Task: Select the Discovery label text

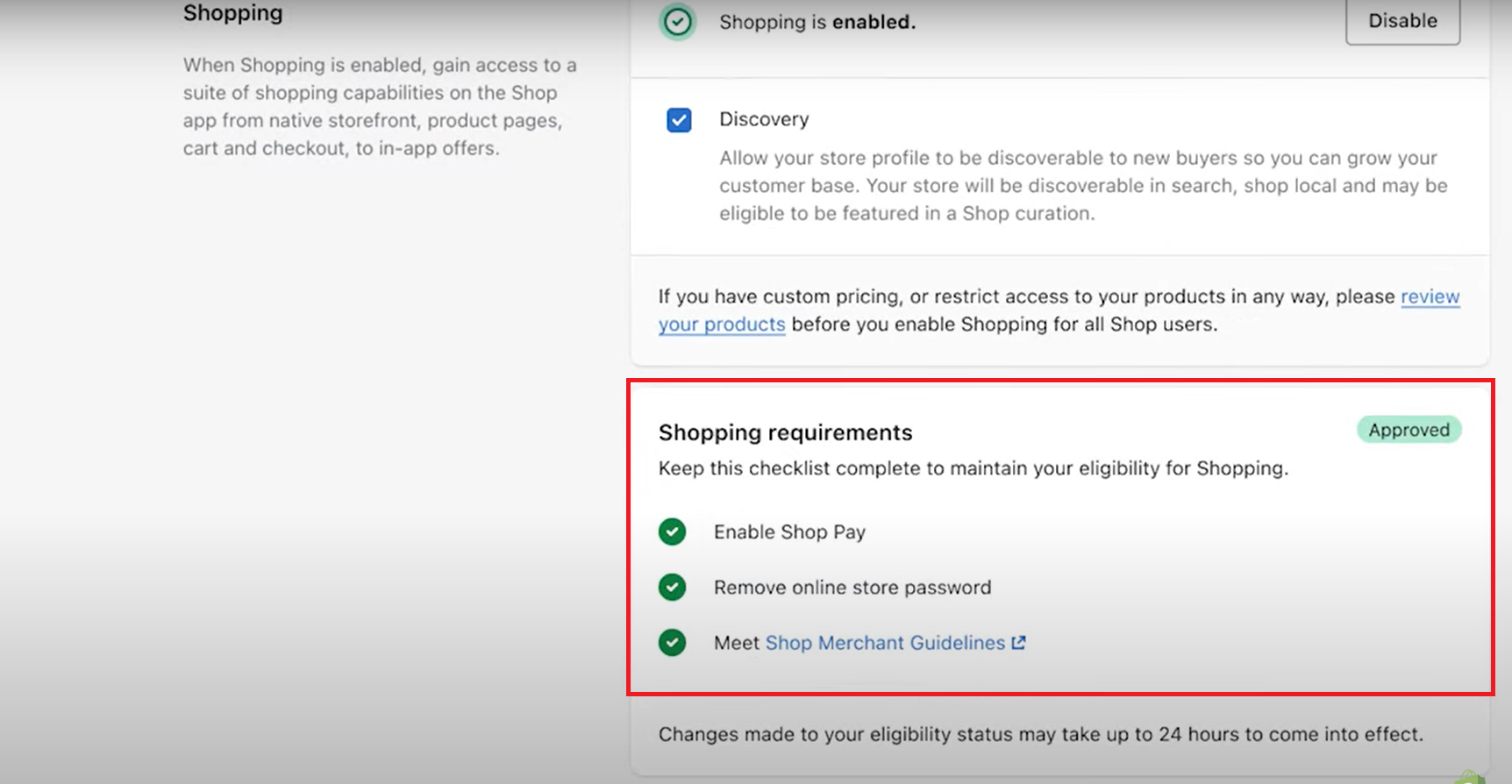Action: (764, 119)
